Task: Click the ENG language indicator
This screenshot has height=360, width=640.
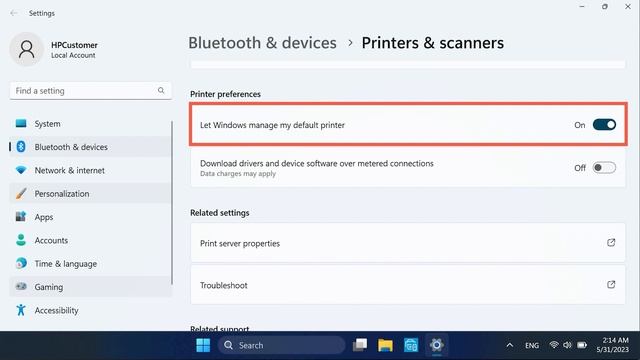Action: point(532,345)
